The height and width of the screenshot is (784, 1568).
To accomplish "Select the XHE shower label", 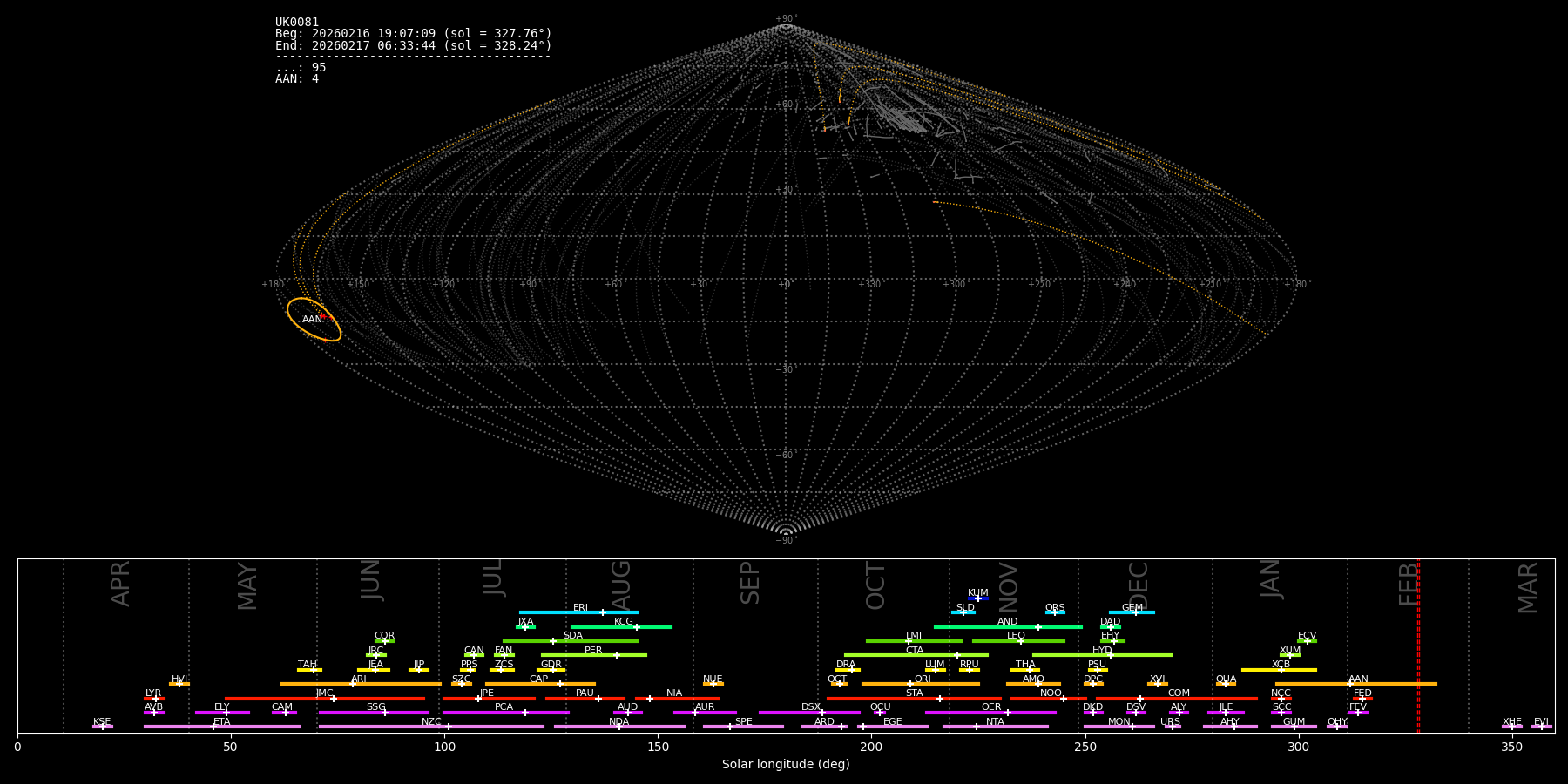I will click(x=1512, y=722).
